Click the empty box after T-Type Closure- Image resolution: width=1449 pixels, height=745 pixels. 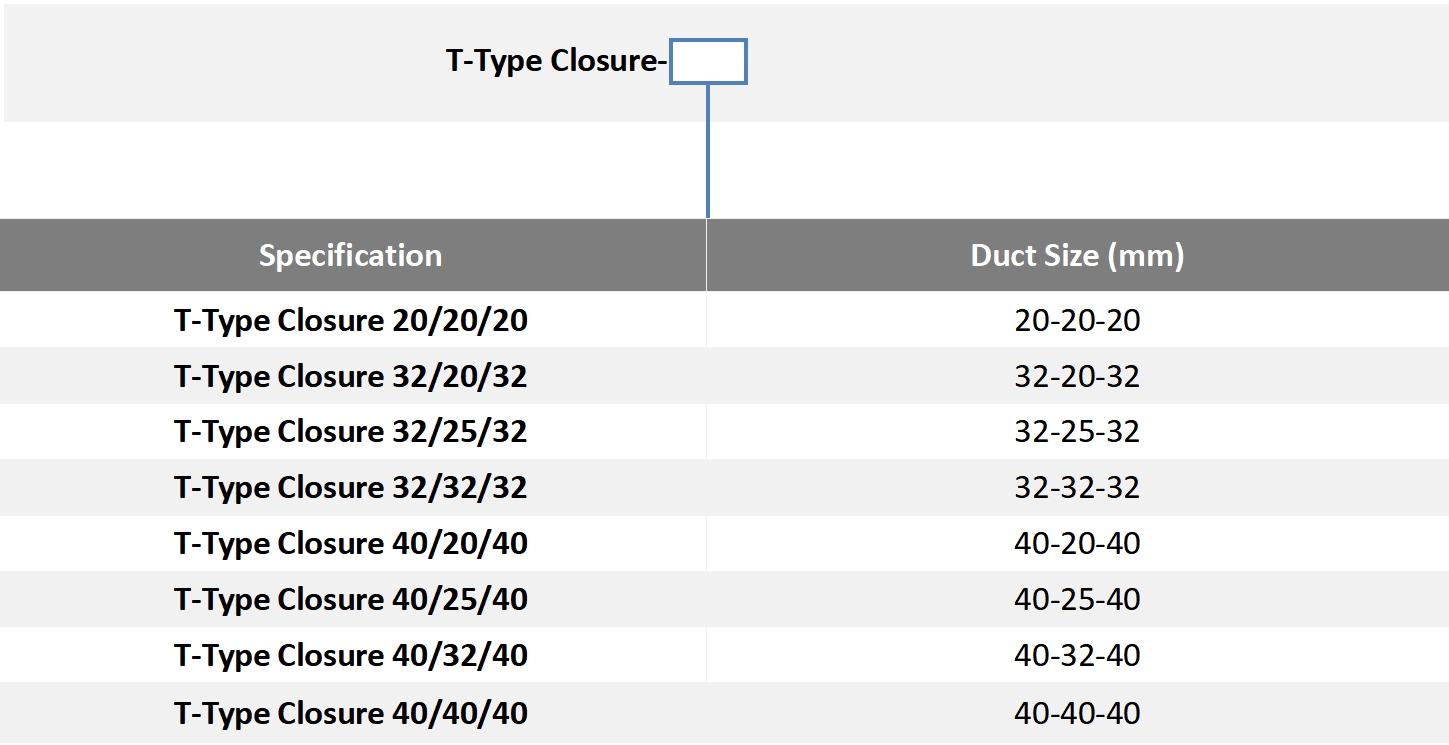click(708, 62)
